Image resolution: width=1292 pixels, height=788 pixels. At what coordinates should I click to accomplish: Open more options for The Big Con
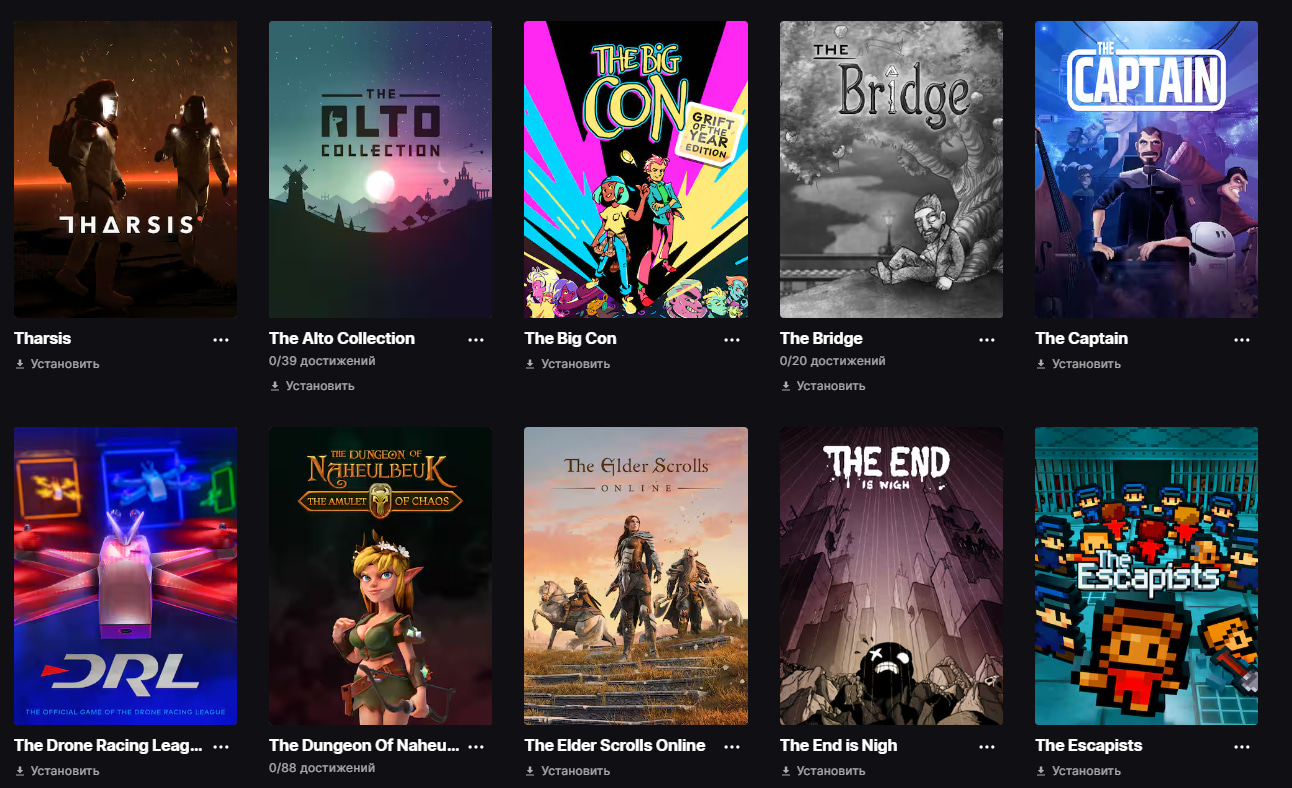click(x=732, y=340)
